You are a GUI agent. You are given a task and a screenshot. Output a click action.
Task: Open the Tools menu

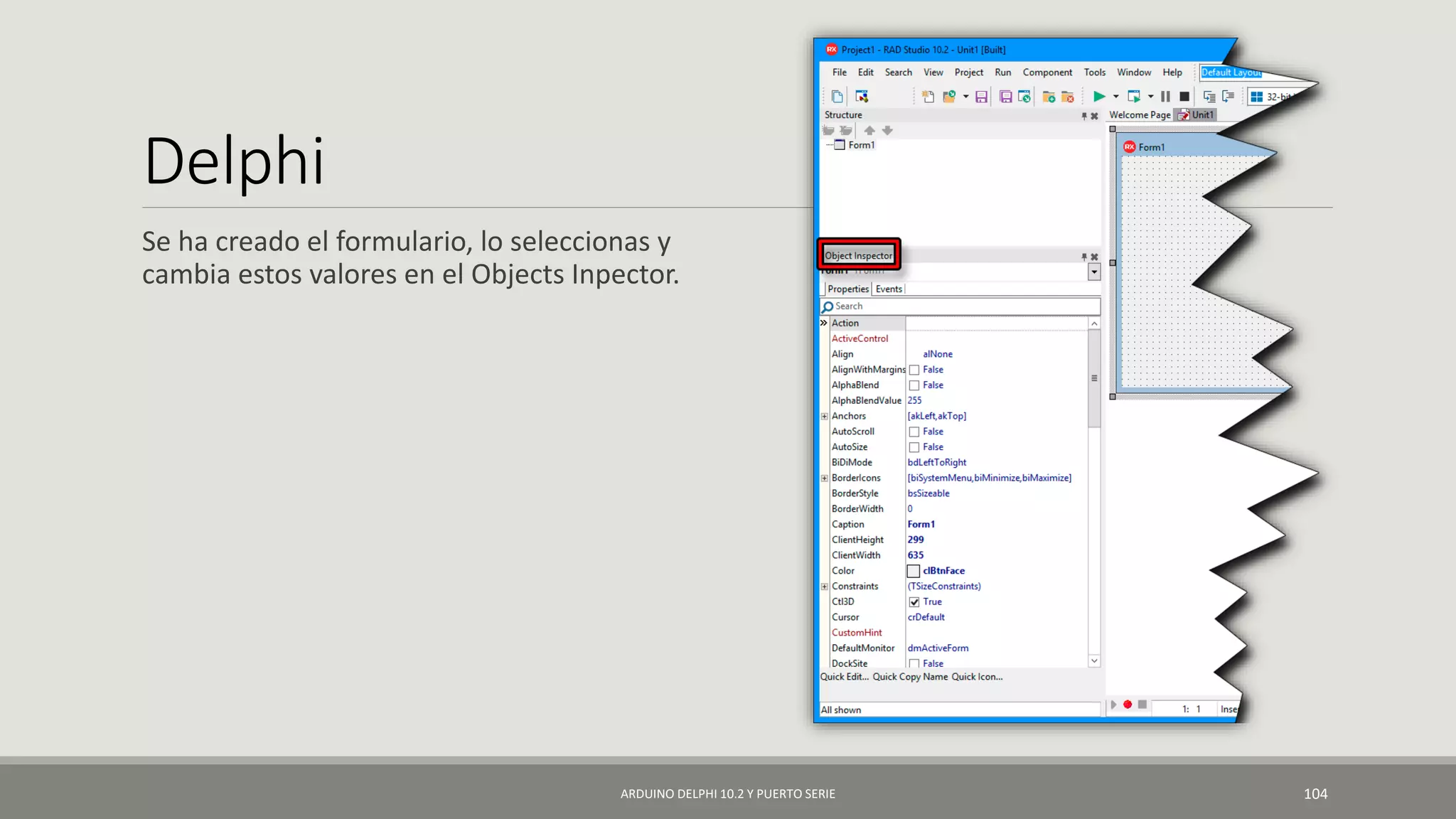point(1095,73)
